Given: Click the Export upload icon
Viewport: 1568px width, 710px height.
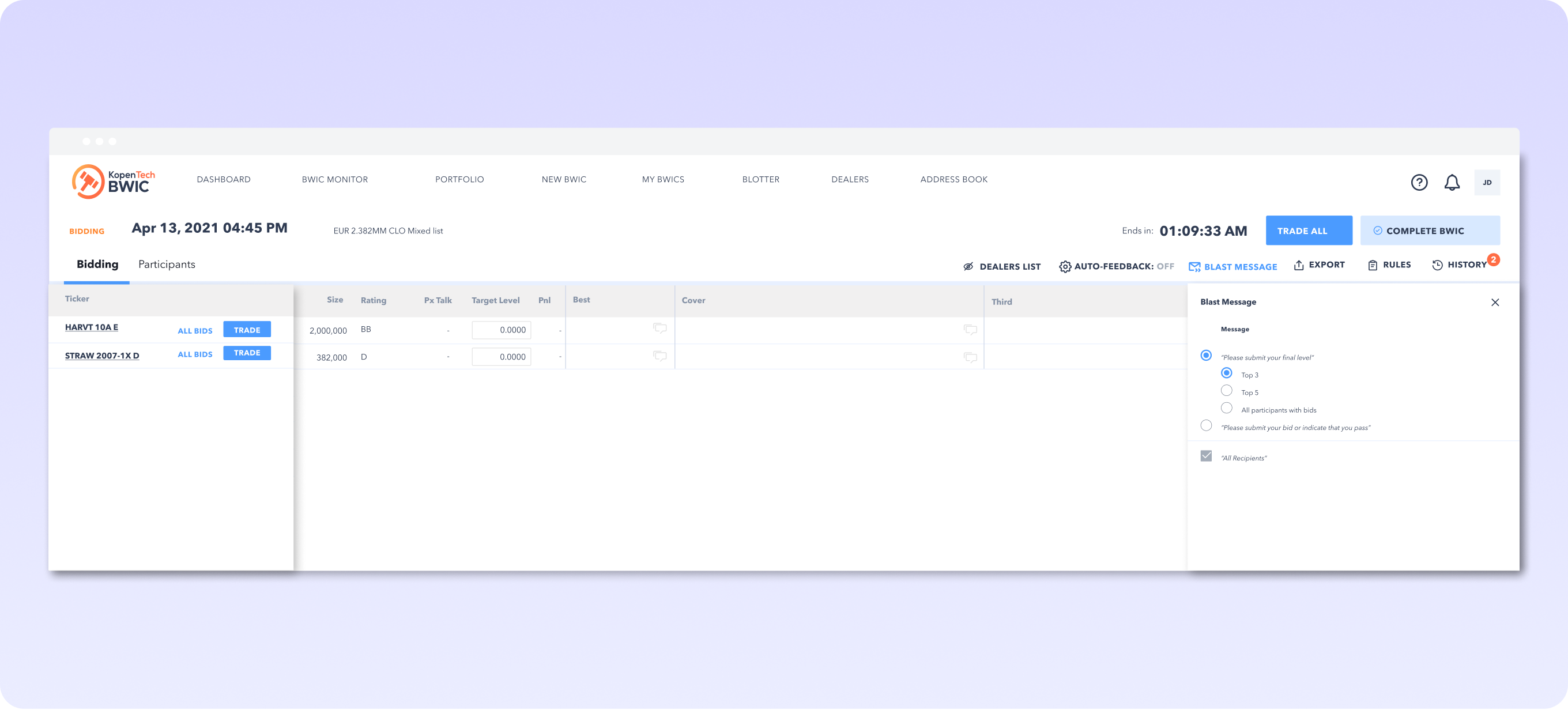Looking at the screenshot, I should 1298,265.
